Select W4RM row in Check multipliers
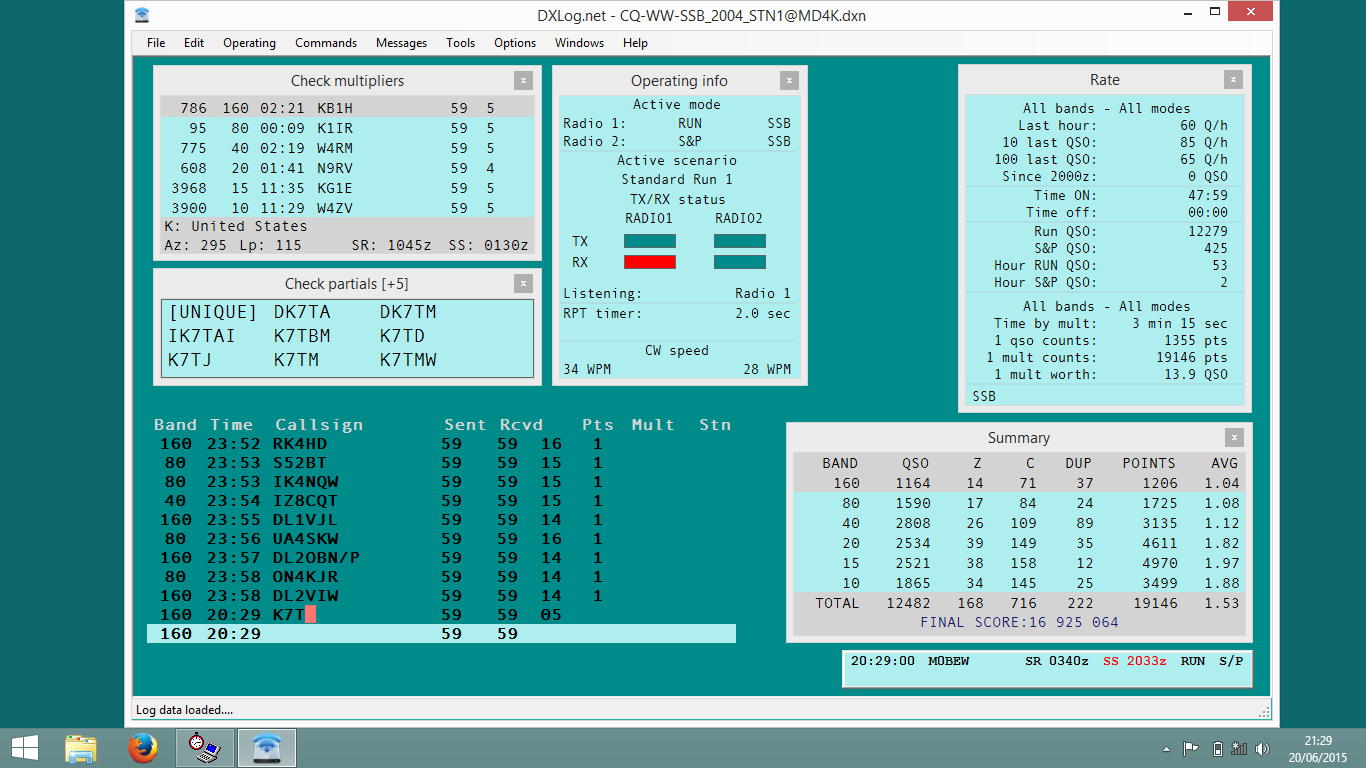1366x768 pixels. pos(347,148)
